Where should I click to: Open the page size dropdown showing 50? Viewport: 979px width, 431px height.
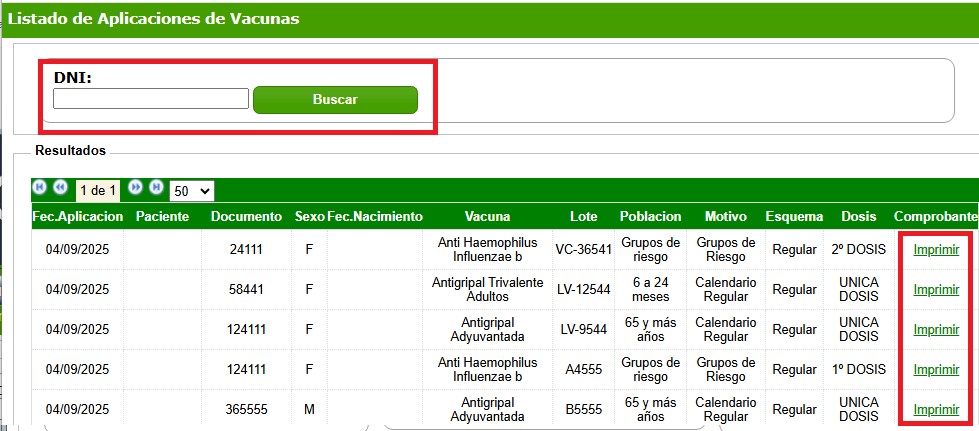pos(192,190)
